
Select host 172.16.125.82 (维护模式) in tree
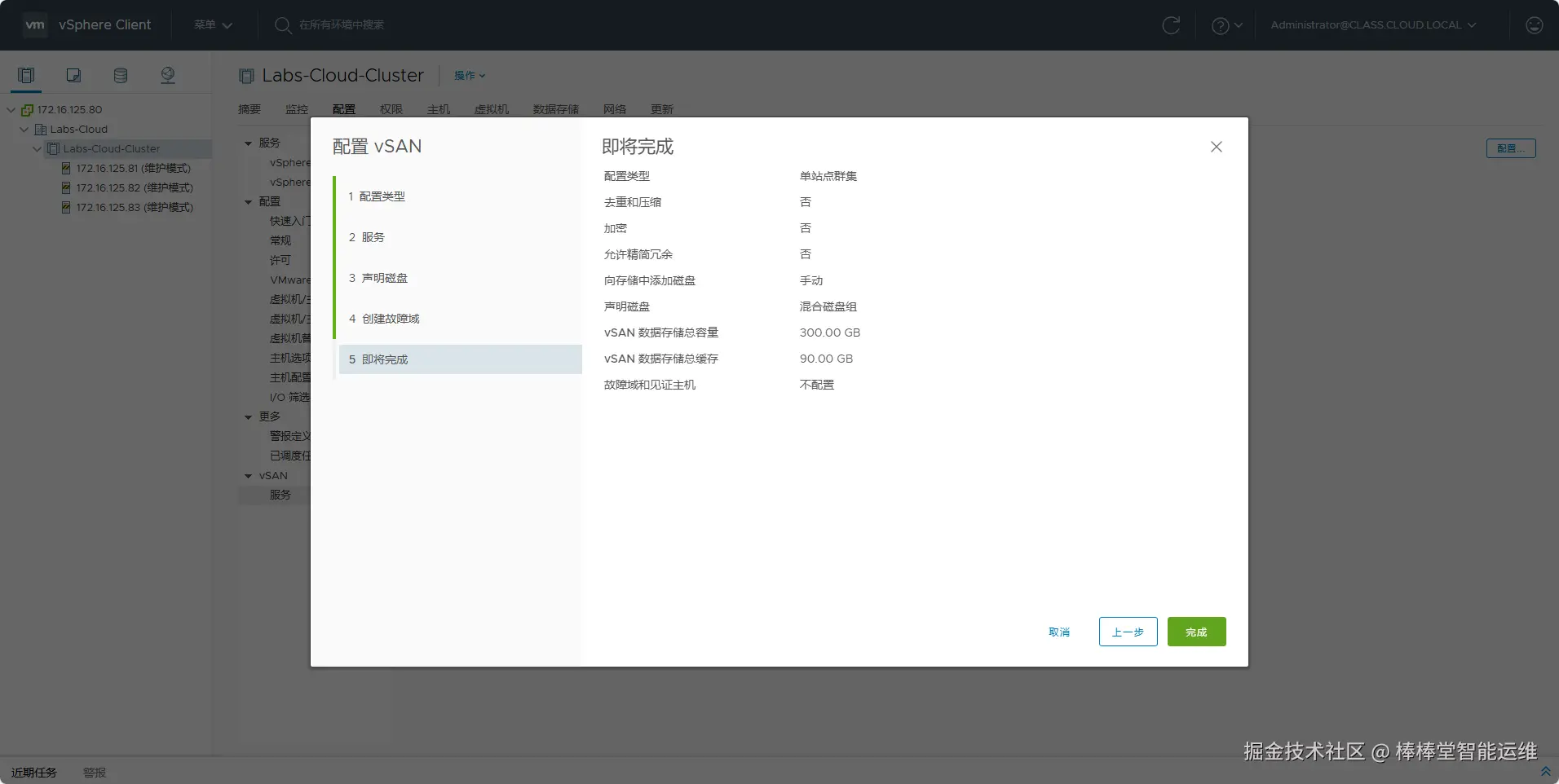pos(135,188)
